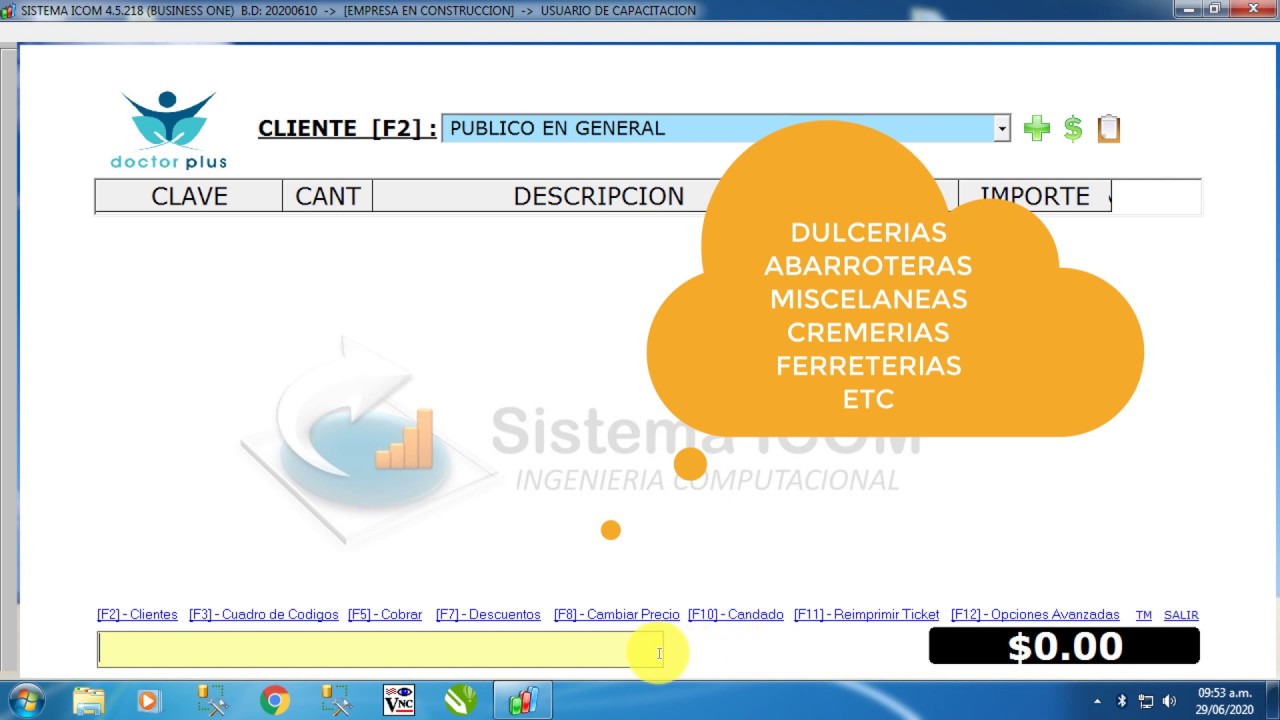The height and width of the screenshot is (720, 1280).
Task: Open Windows Explorer from the taskbar
Action: (88, 700)
